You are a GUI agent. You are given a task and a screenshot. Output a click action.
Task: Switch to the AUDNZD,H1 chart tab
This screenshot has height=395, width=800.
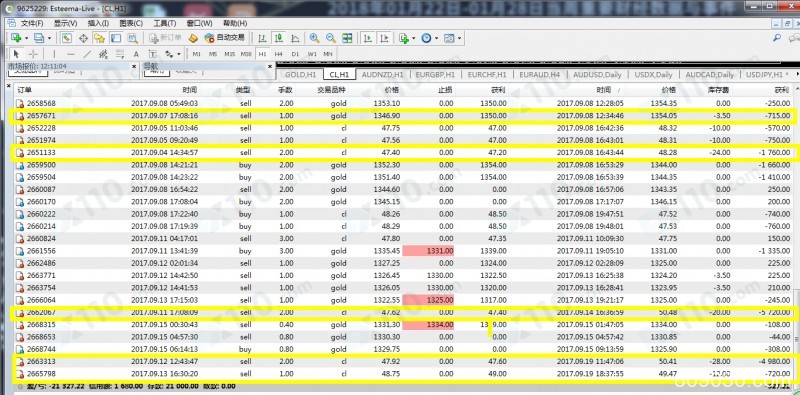point(382,75)
